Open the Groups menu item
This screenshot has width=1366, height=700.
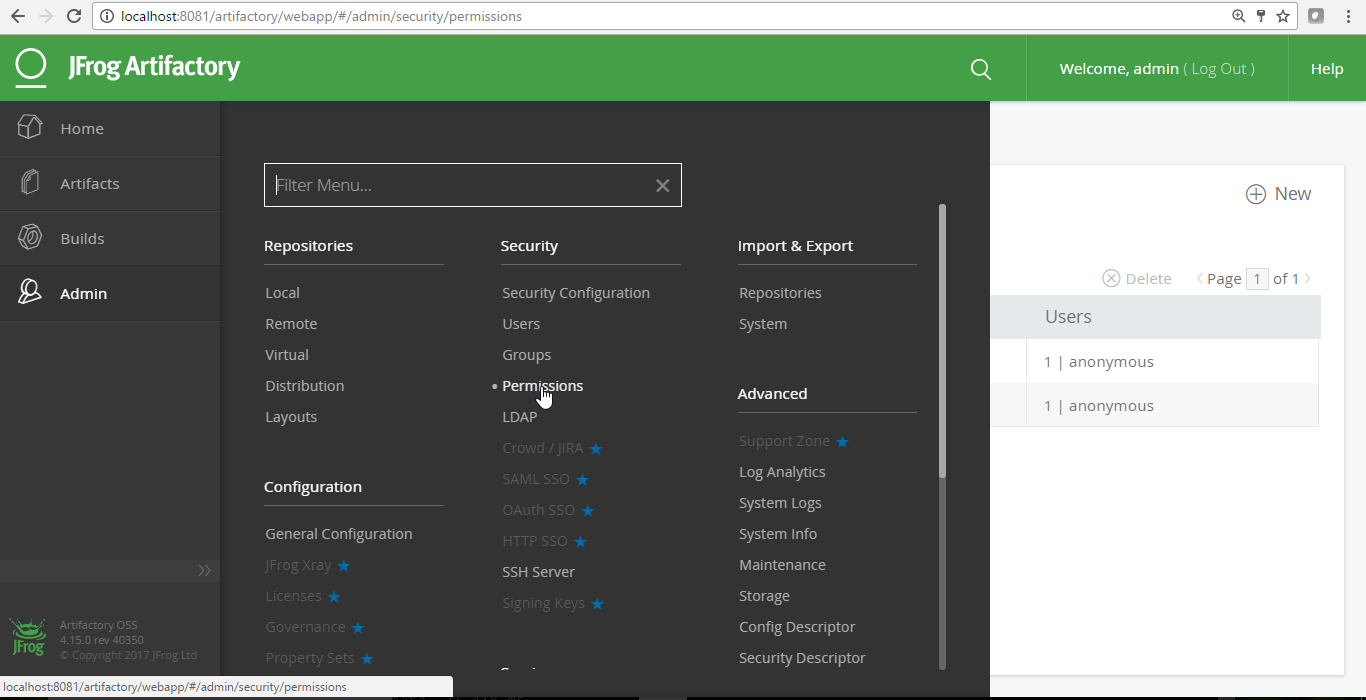[x=527, y=355]
